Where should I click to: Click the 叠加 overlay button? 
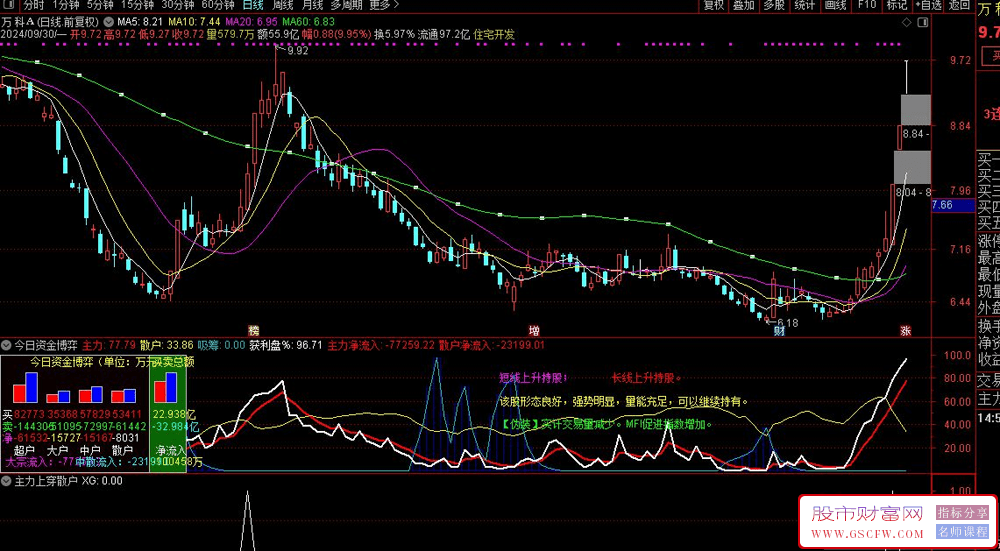pyautogui.click(x=744, y=5)
